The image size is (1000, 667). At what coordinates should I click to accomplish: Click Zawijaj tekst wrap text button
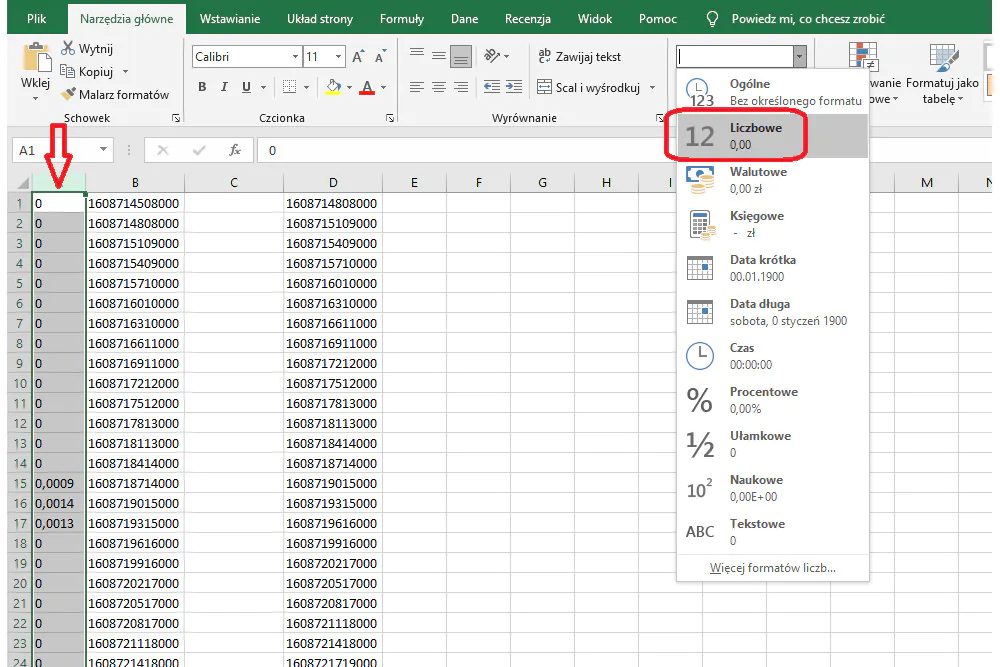point(580,57)
